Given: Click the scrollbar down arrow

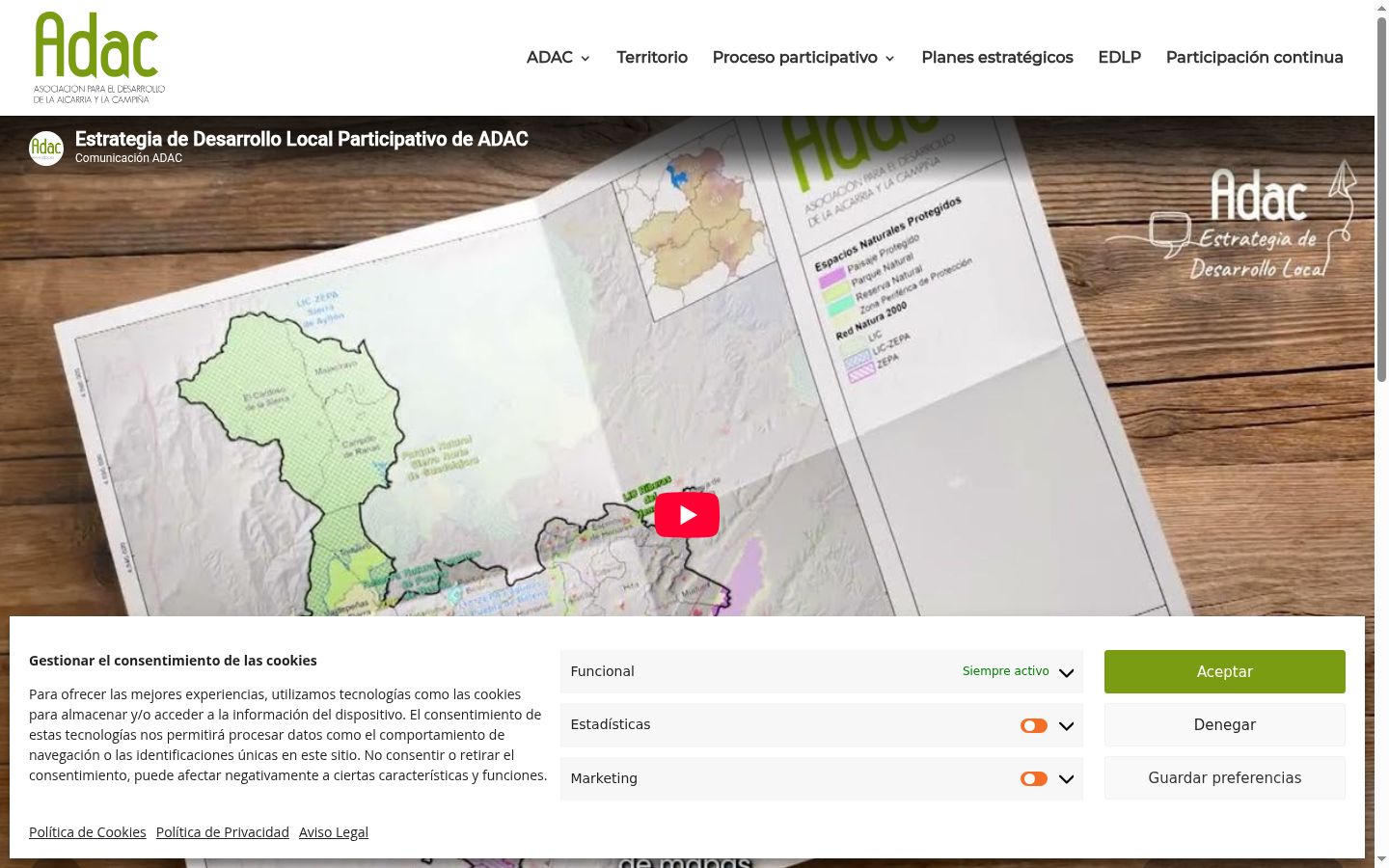Looking at the screenshot, I should point(1381,859).
